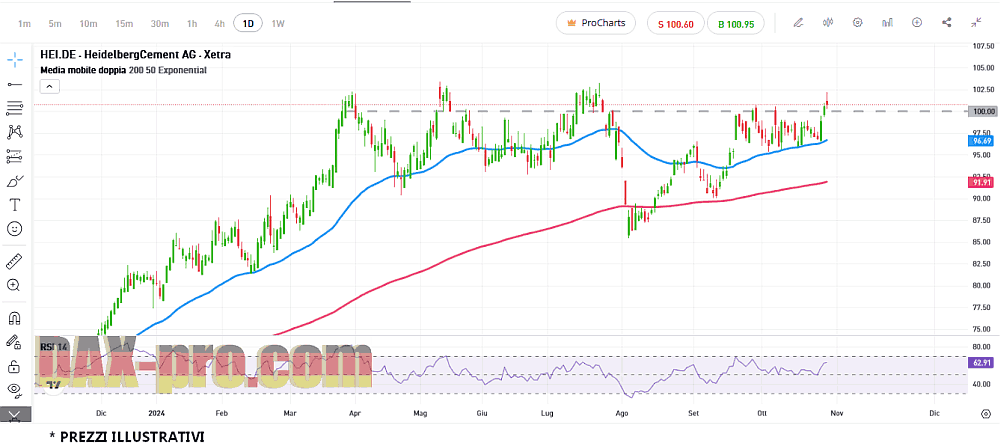The height and width of the screenshot is (446, 1000).
Task: Click the Sell 100.60 button
Action: [x=675, y=24]
